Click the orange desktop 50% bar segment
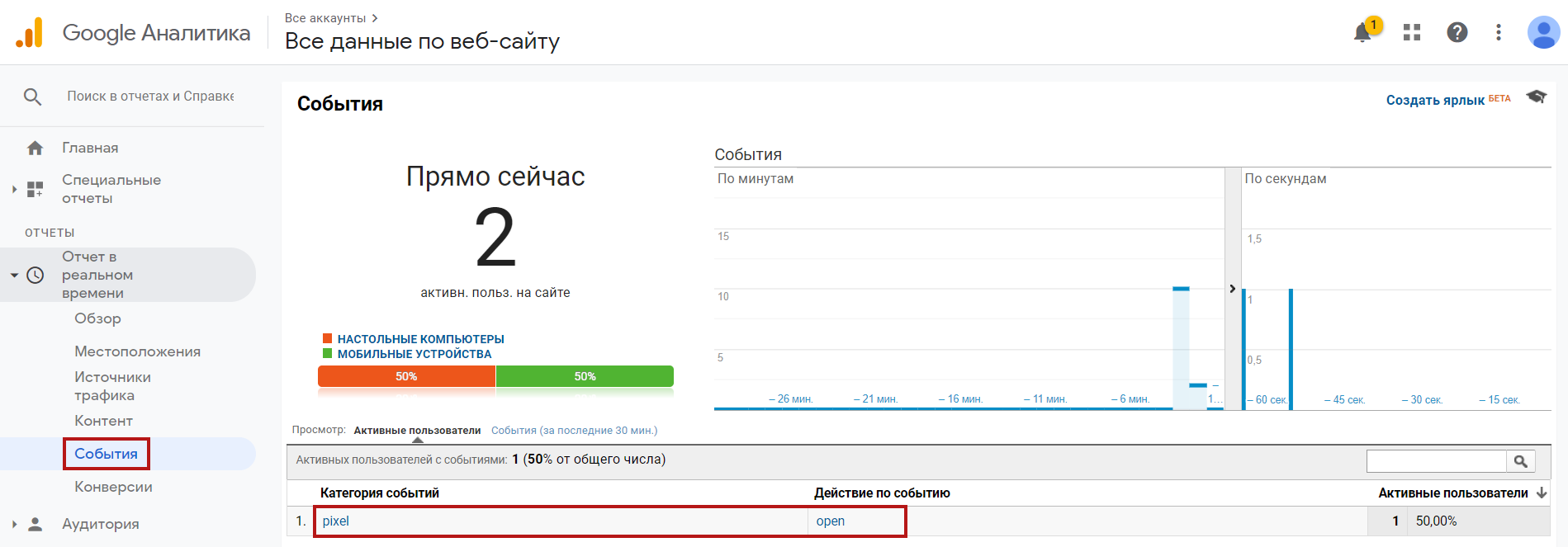 pyautogui.click(x=406, y=376)
